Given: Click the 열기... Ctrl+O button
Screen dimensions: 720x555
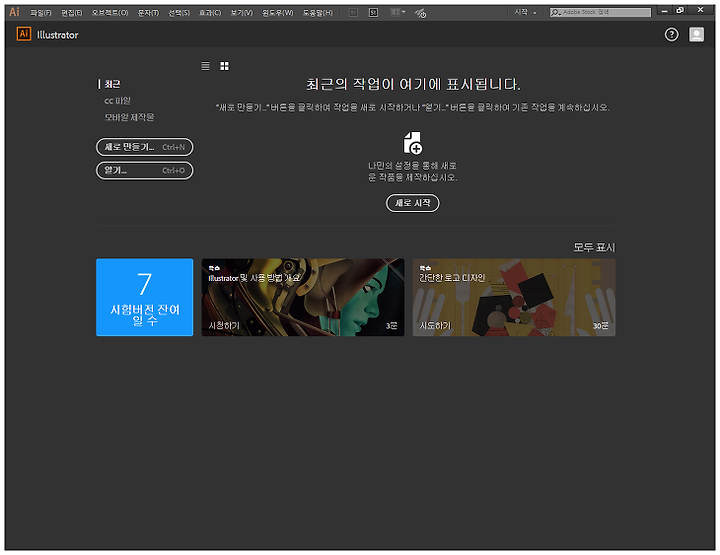Looking at the screenshot, I should tap(145, 170).
